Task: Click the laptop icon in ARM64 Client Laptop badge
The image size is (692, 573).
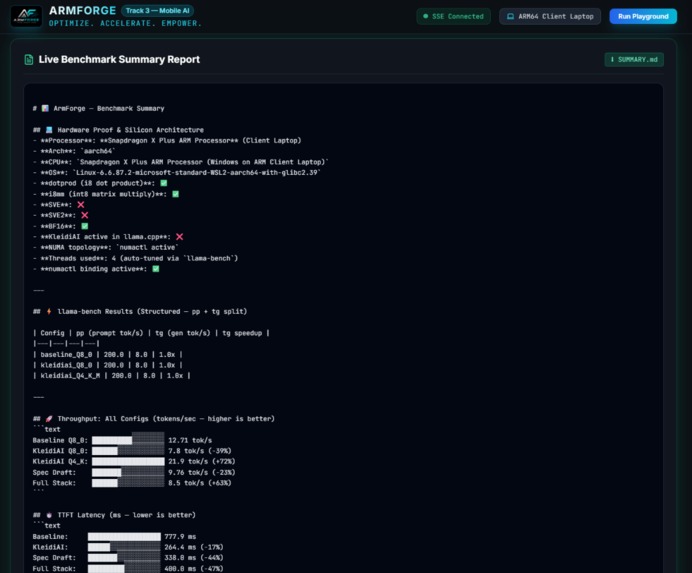Action: coord(510,16)
